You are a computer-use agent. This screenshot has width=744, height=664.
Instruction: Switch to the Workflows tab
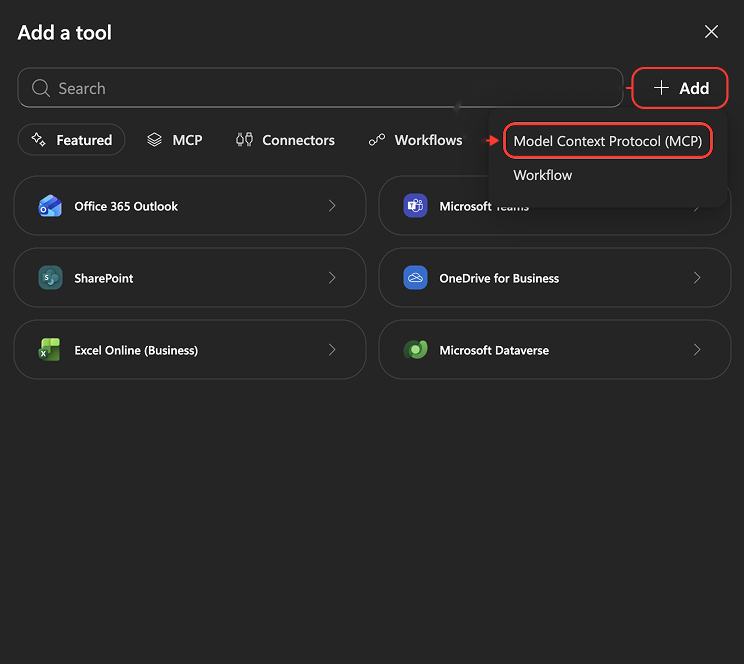416,140
